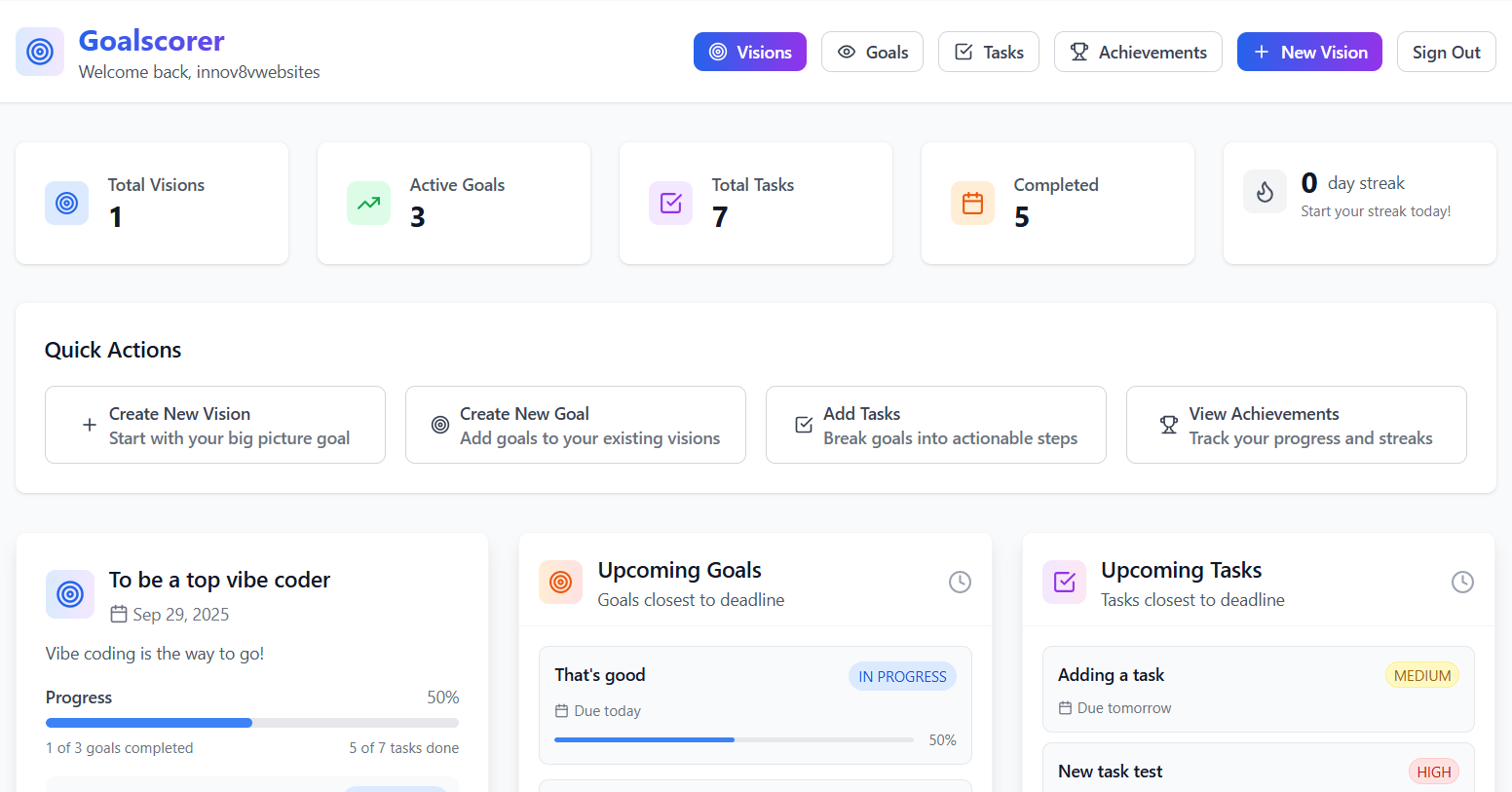Screen dimensions: 1512x792
Task: Click the 1 of 3 goals completed text
Action: click(x=119, y=748)
